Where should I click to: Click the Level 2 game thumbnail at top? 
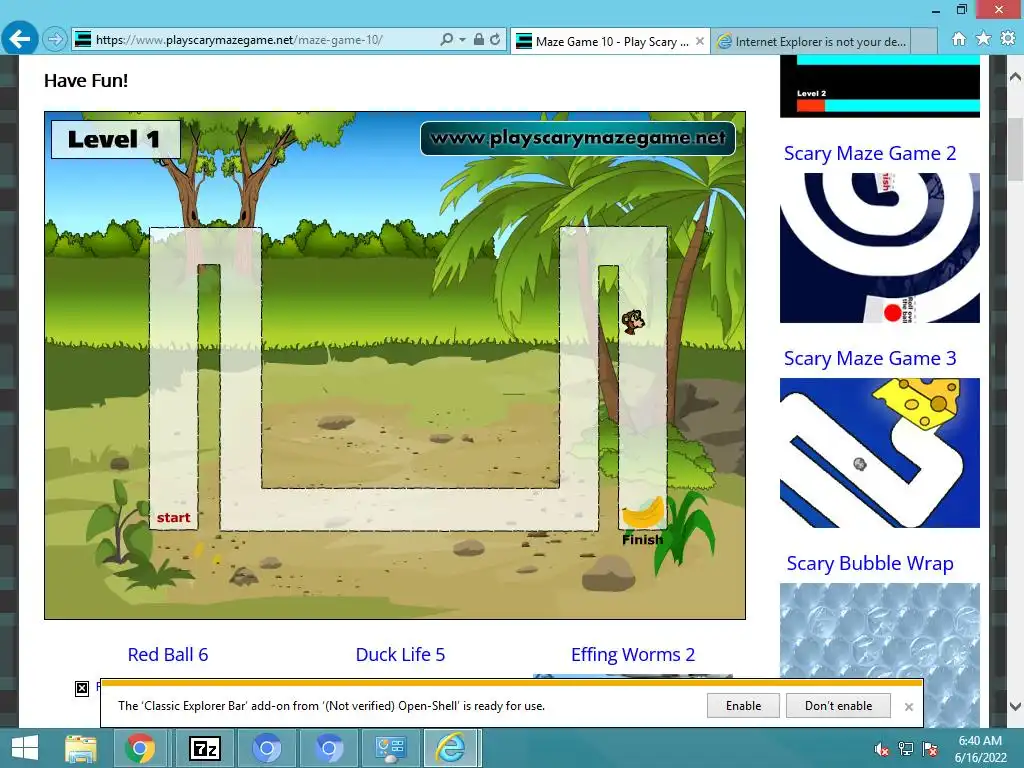pos(880,86)
